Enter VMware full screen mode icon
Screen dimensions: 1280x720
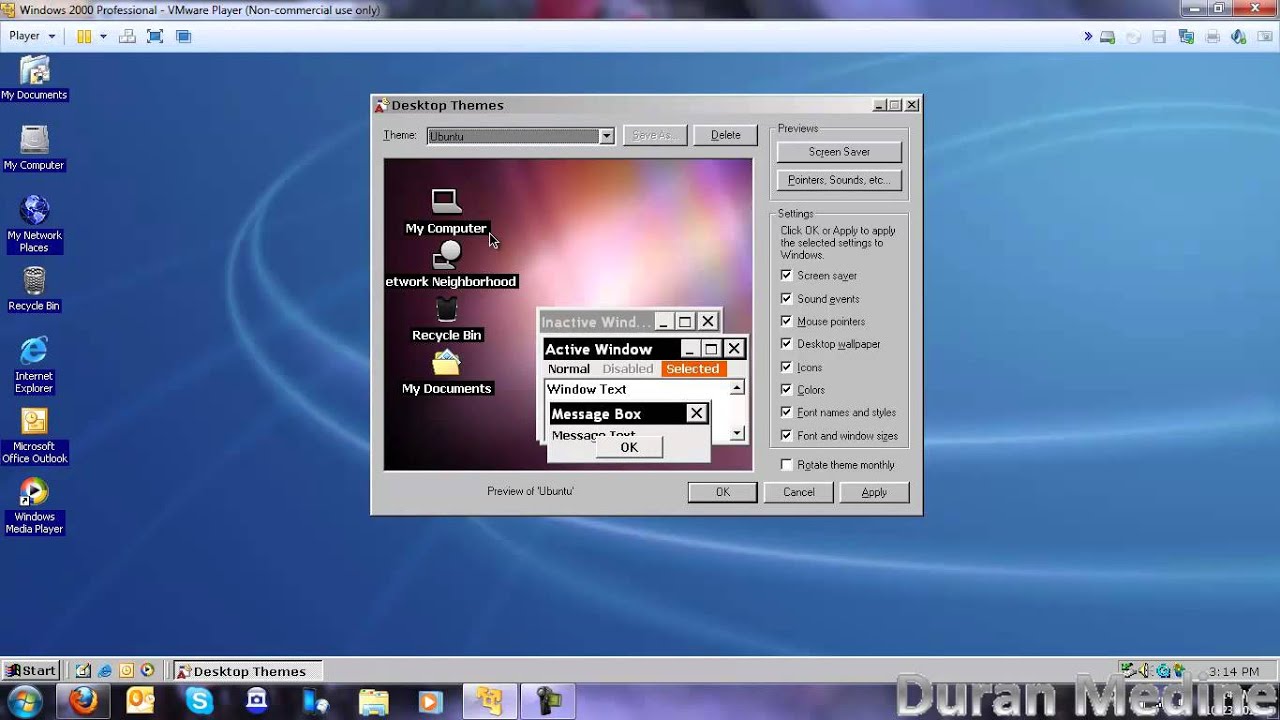pyautogui.click(x=155, y=36)
